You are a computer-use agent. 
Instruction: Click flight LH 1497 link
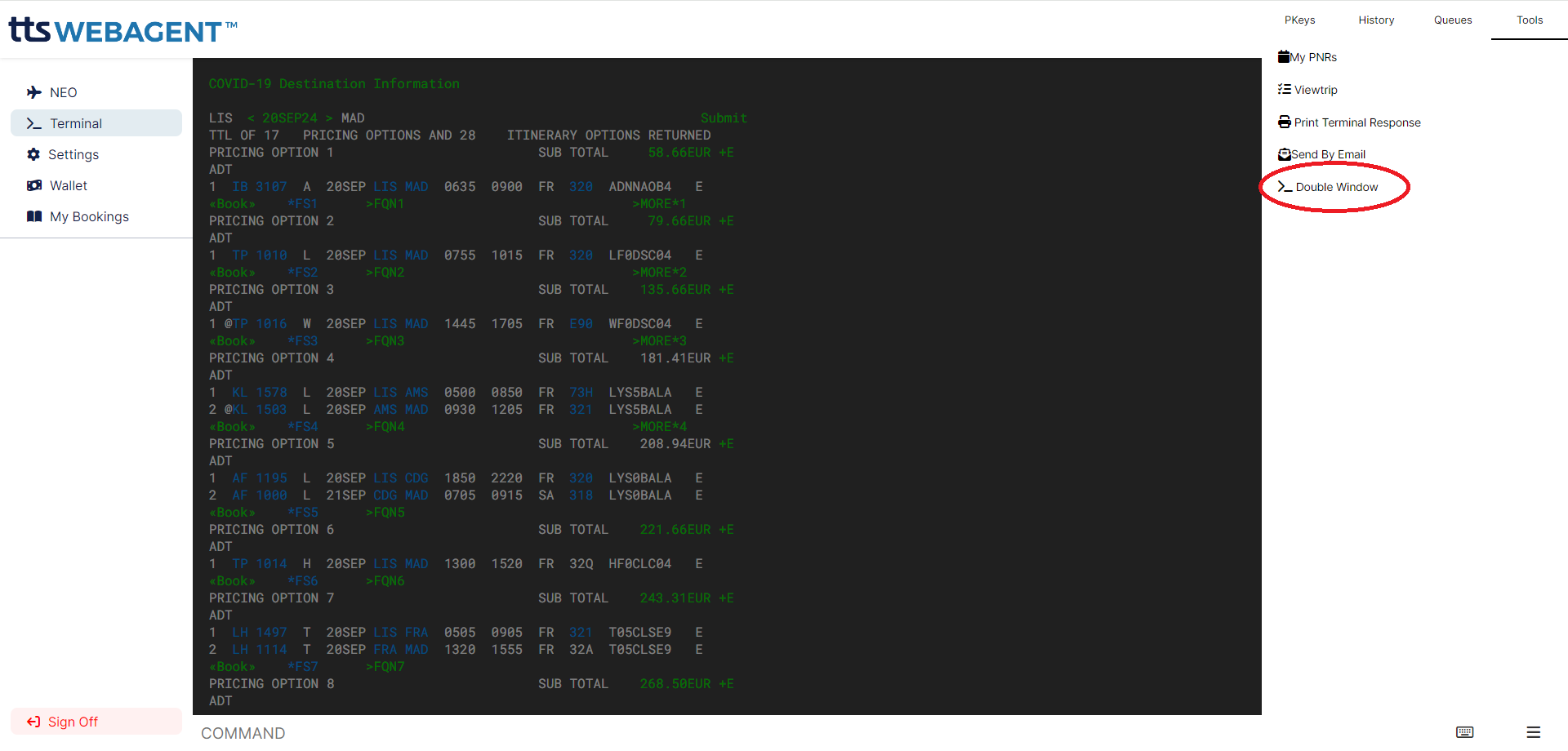(260, 633)
